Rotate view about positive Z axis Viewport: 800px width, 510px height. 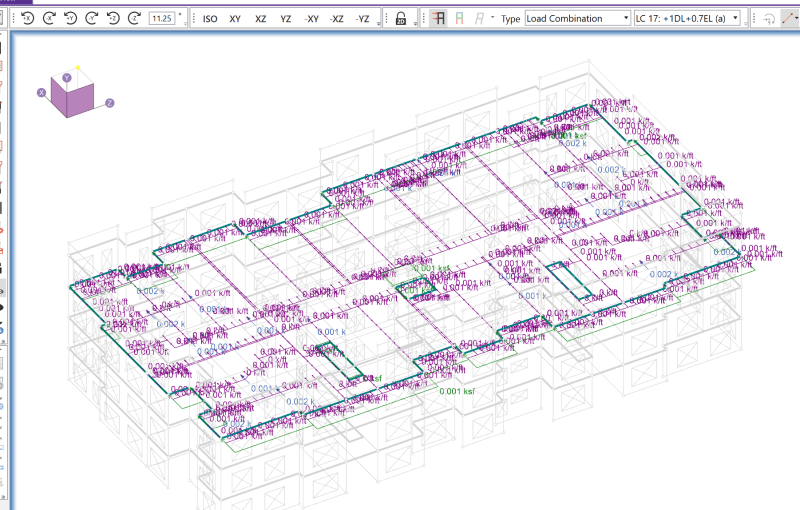coord(113,18)
